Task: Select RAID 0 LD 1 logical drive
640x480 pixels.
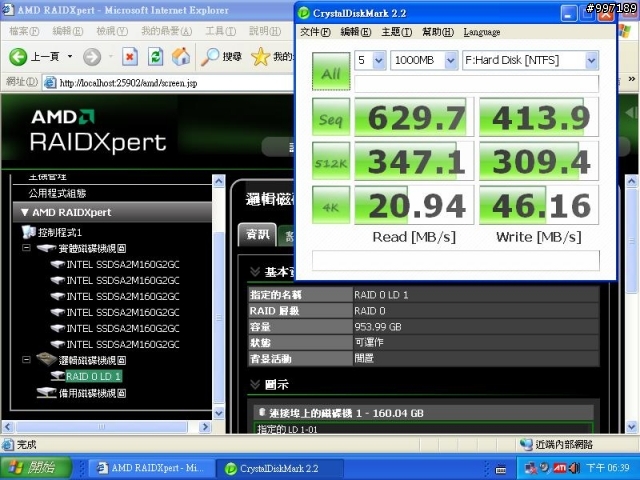Action: point(93,376)
